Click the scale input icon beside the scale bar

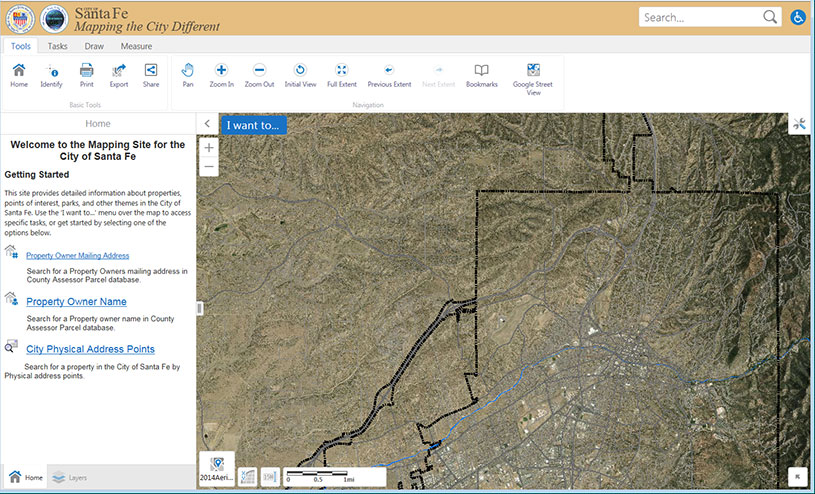[x=269, y=477]
